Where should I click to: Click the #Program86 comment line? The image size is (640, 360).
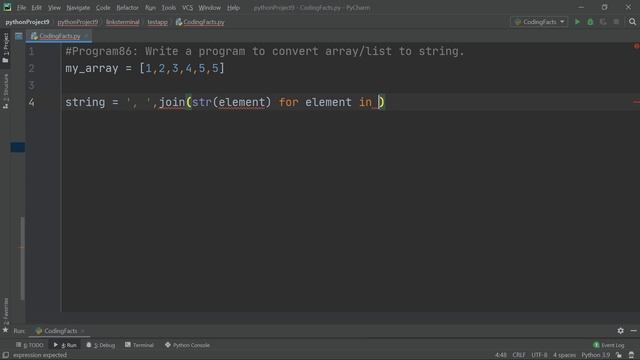click(x=265, y=51)
